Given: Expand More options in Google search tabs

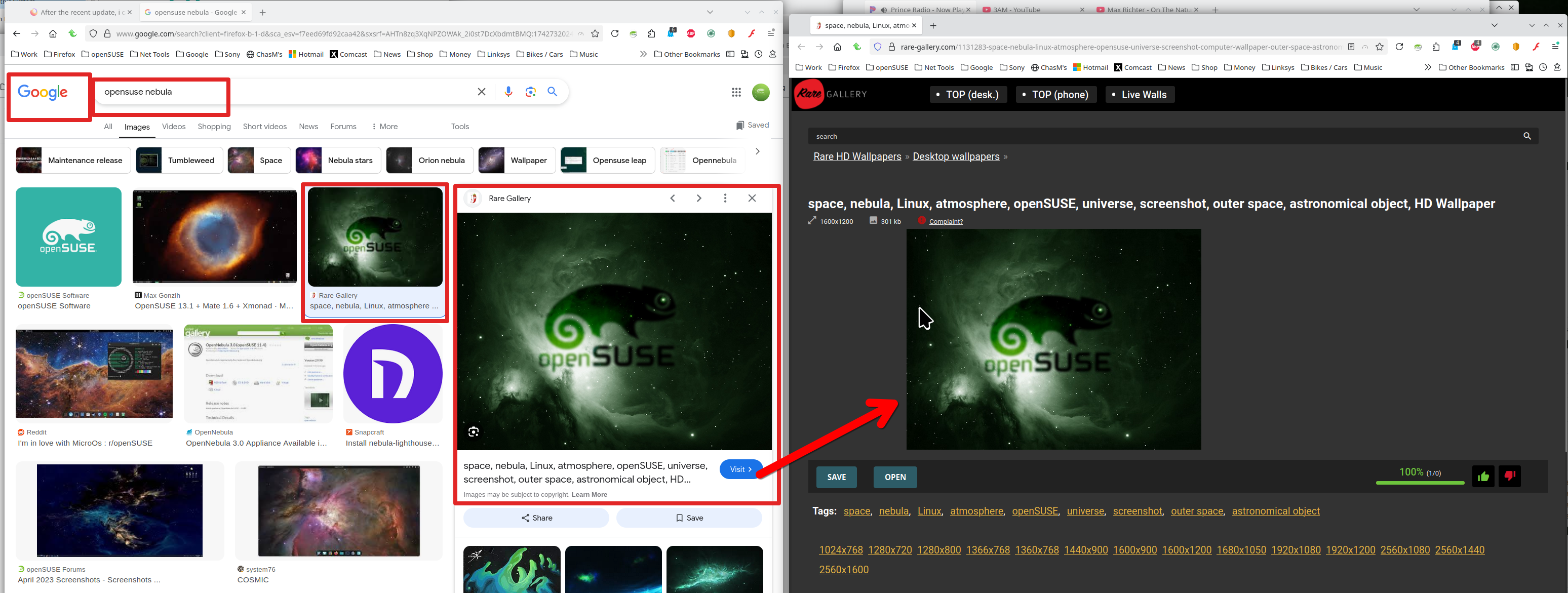Looking at the screenshot, I should coord(385,127).
